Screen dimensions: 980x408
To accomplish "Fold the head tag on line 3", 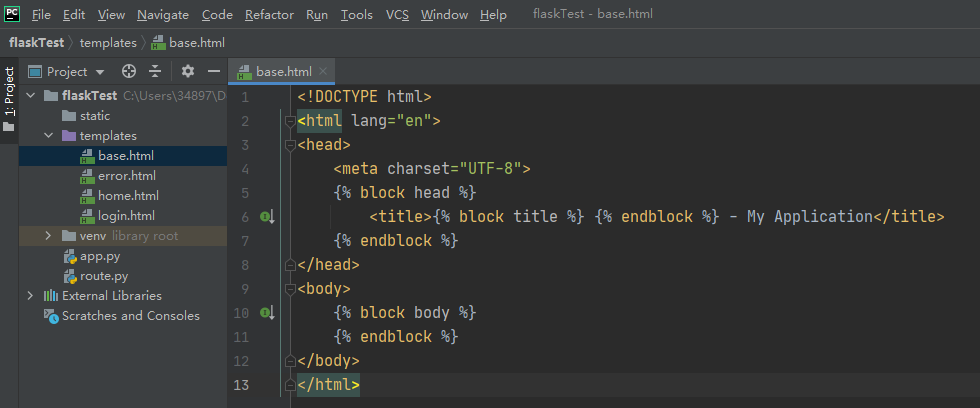I will (x=290, y=145).
